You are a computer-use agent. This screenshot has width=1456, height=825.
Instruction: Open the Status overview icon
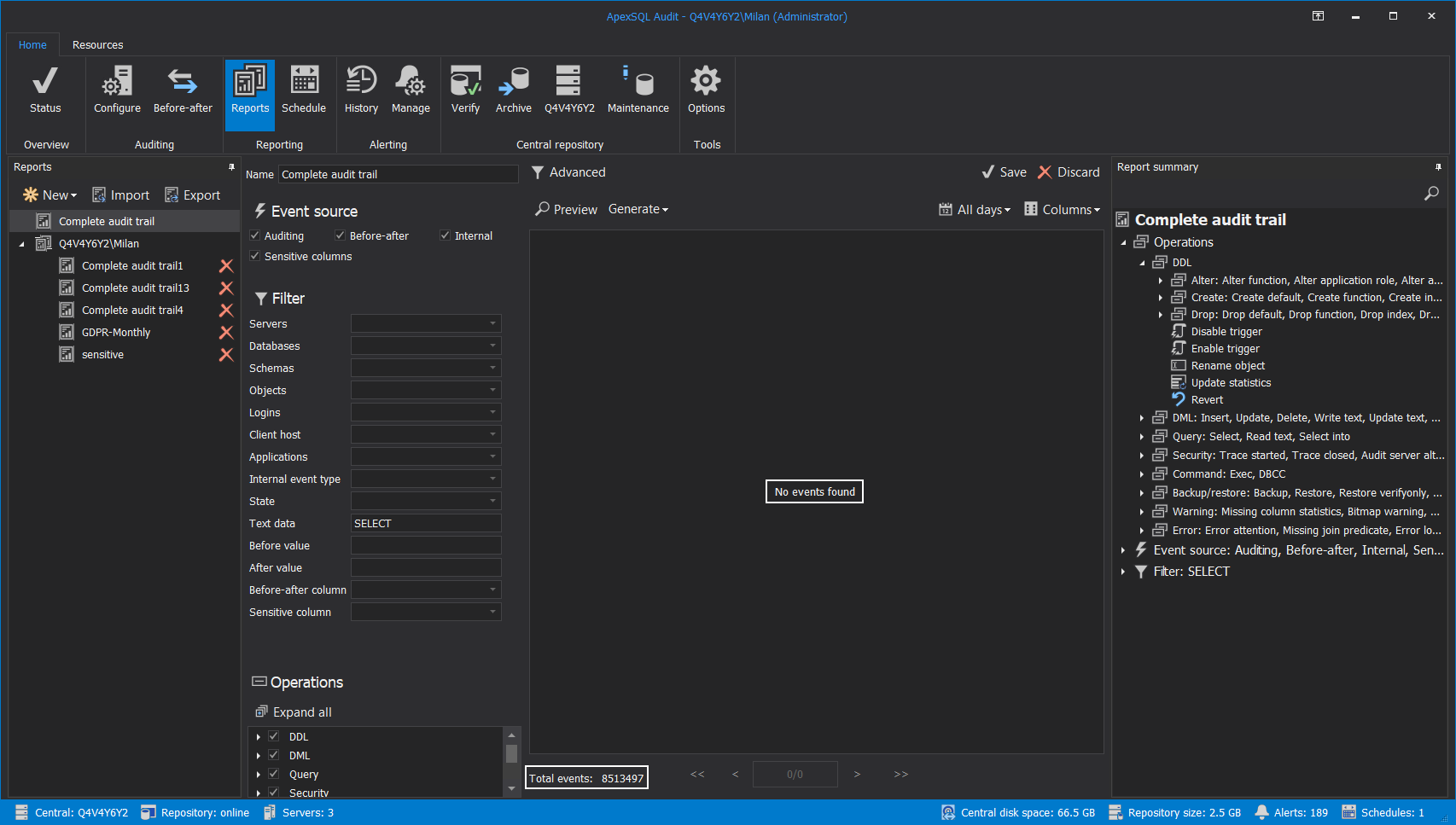click(45, 89)
